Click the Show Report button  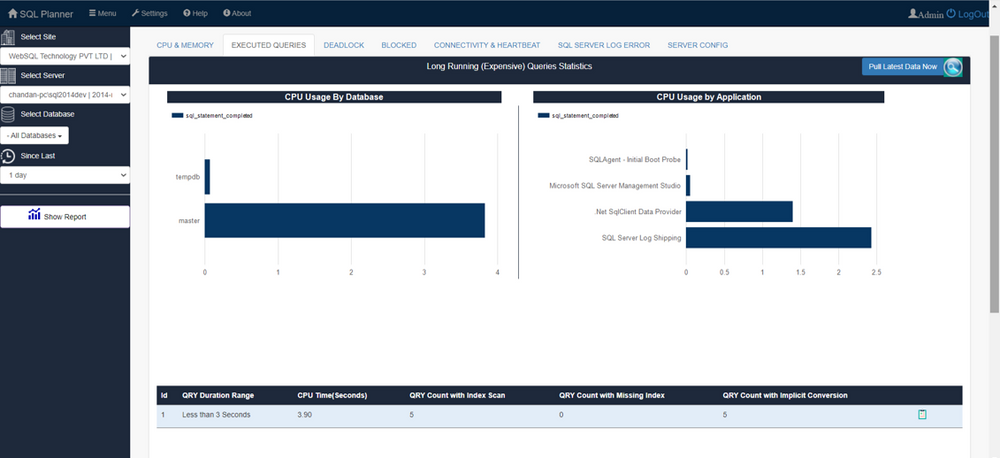(x=65, y=216)
